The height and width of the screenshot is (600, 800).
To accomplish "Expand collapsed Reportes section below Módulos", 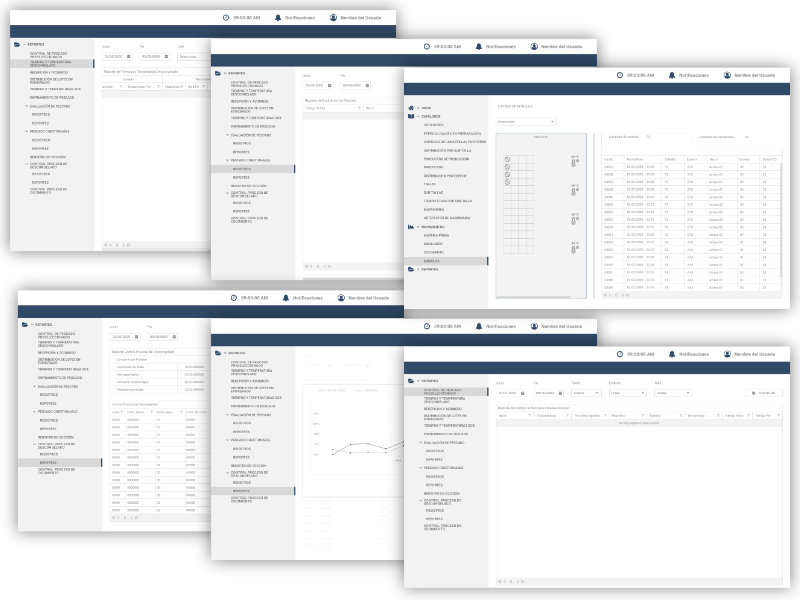I will click(x=418, y=269).
